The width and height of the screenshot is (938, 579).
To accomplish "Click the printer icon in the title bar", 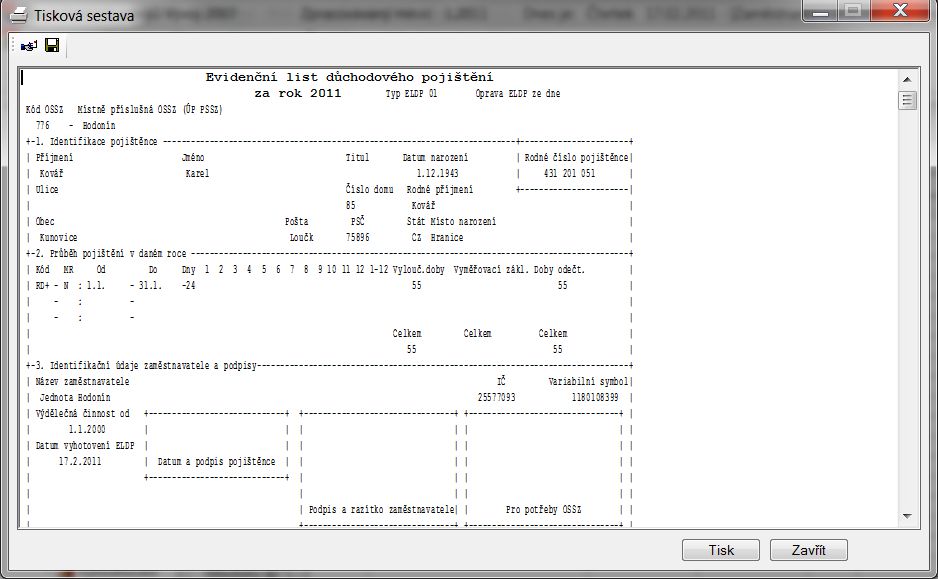I will click(19, 16).
